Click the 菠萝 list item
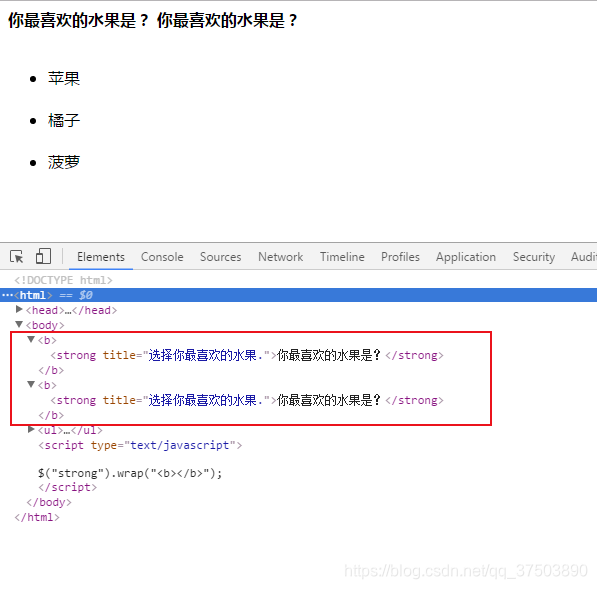 coord(64,163)
